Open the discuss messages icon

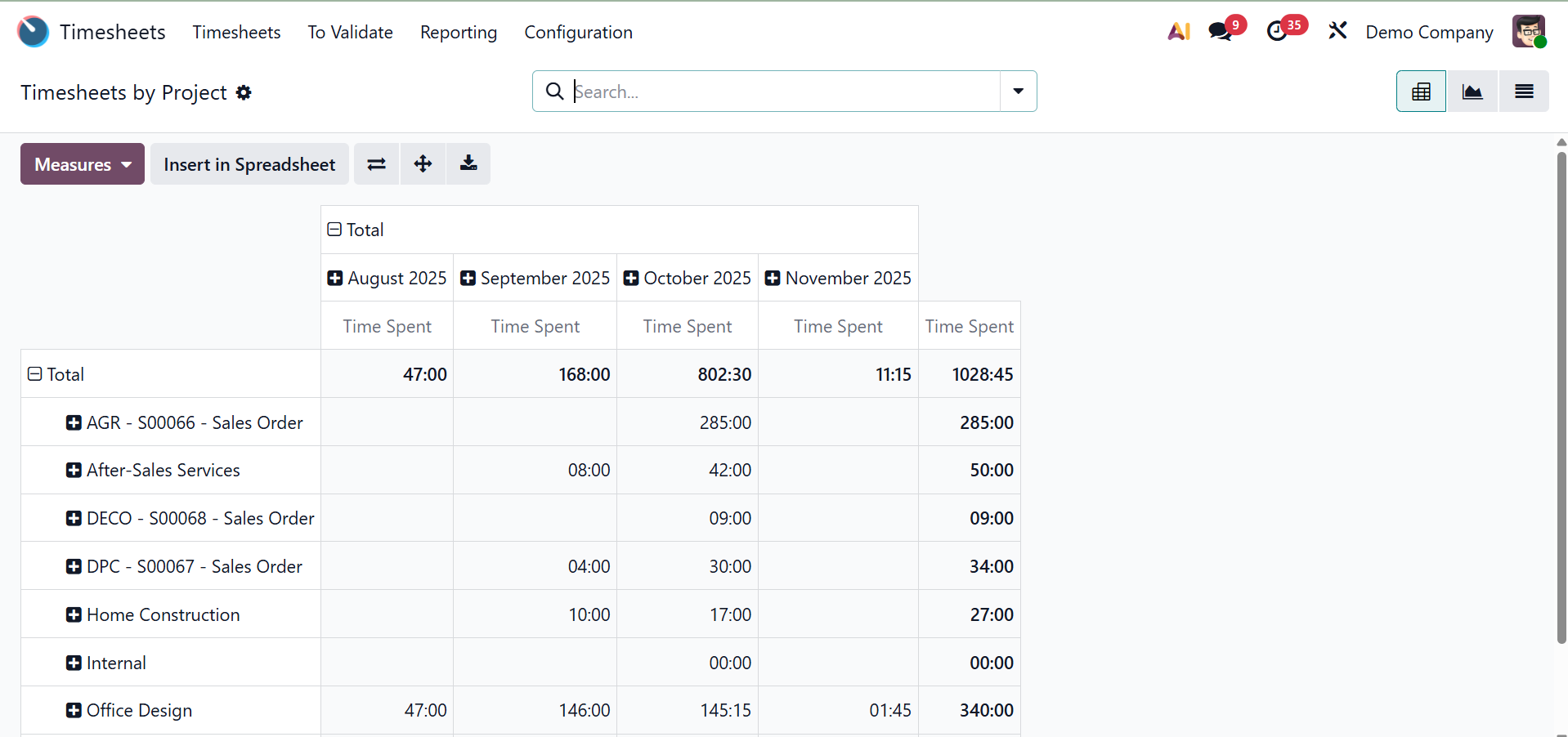click(x=1221, y=32)
